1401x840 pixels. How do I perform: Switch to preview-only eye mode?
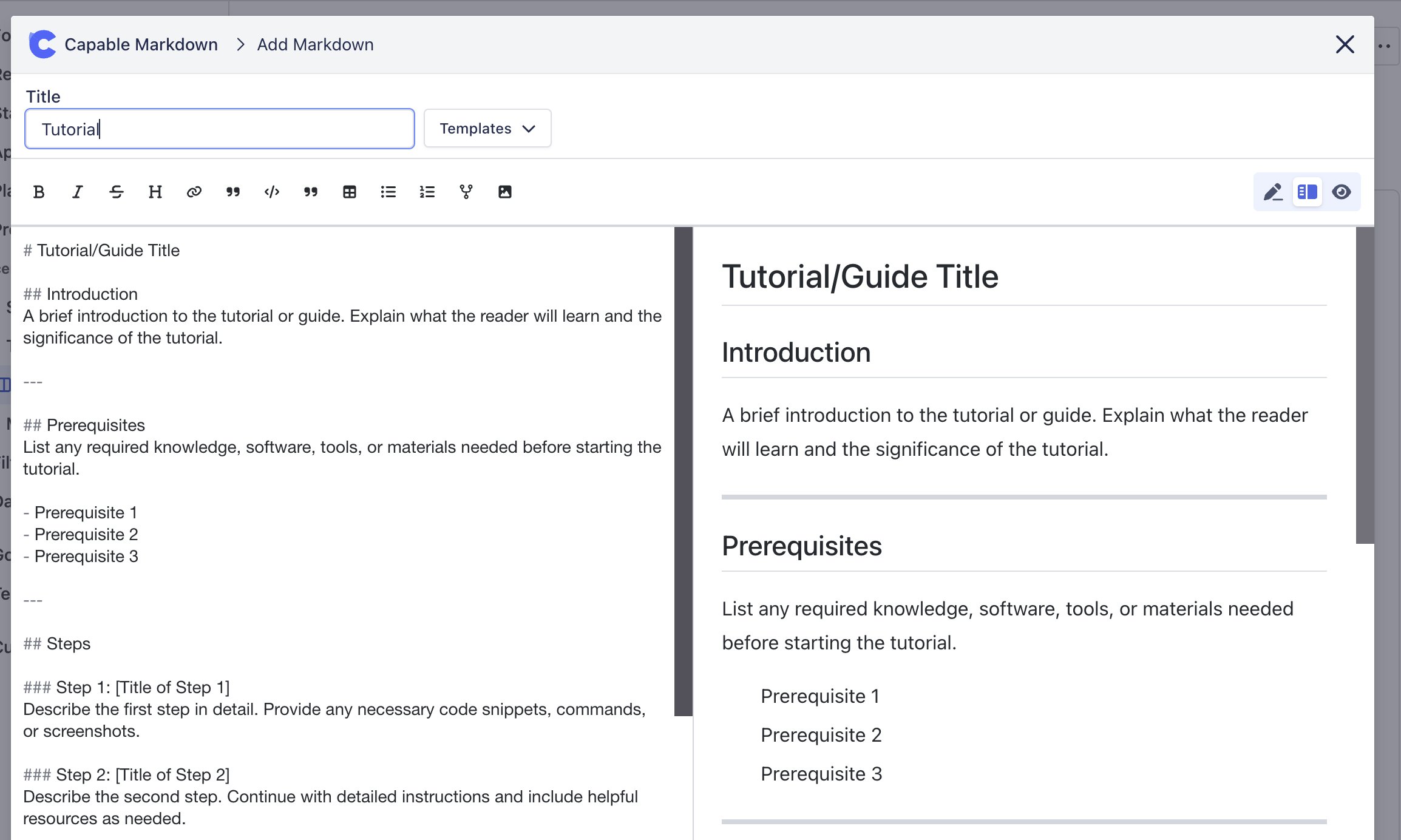pos(1342,192)
